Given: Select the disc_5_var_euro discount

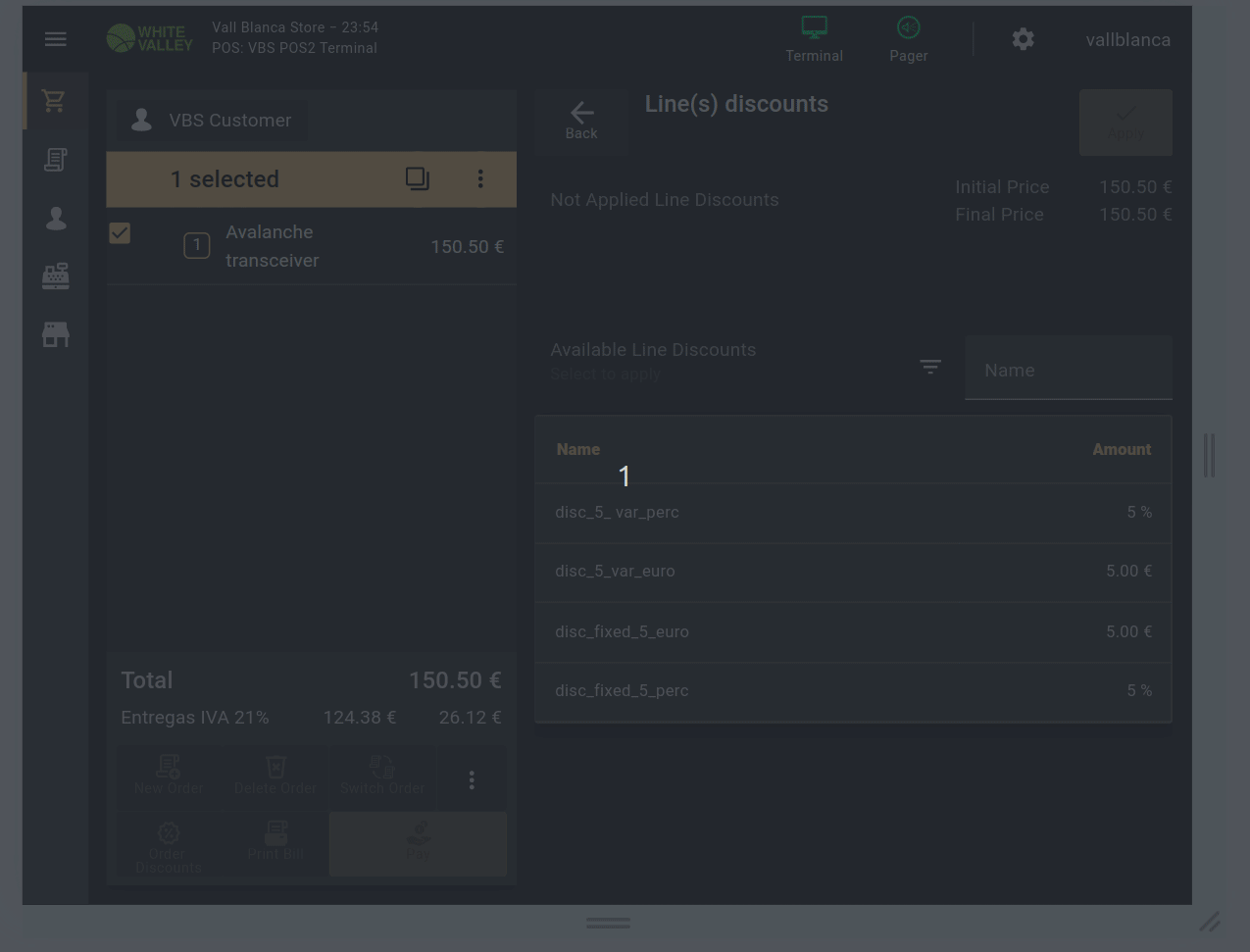Looking at the screenshot, I should point(853,572).
